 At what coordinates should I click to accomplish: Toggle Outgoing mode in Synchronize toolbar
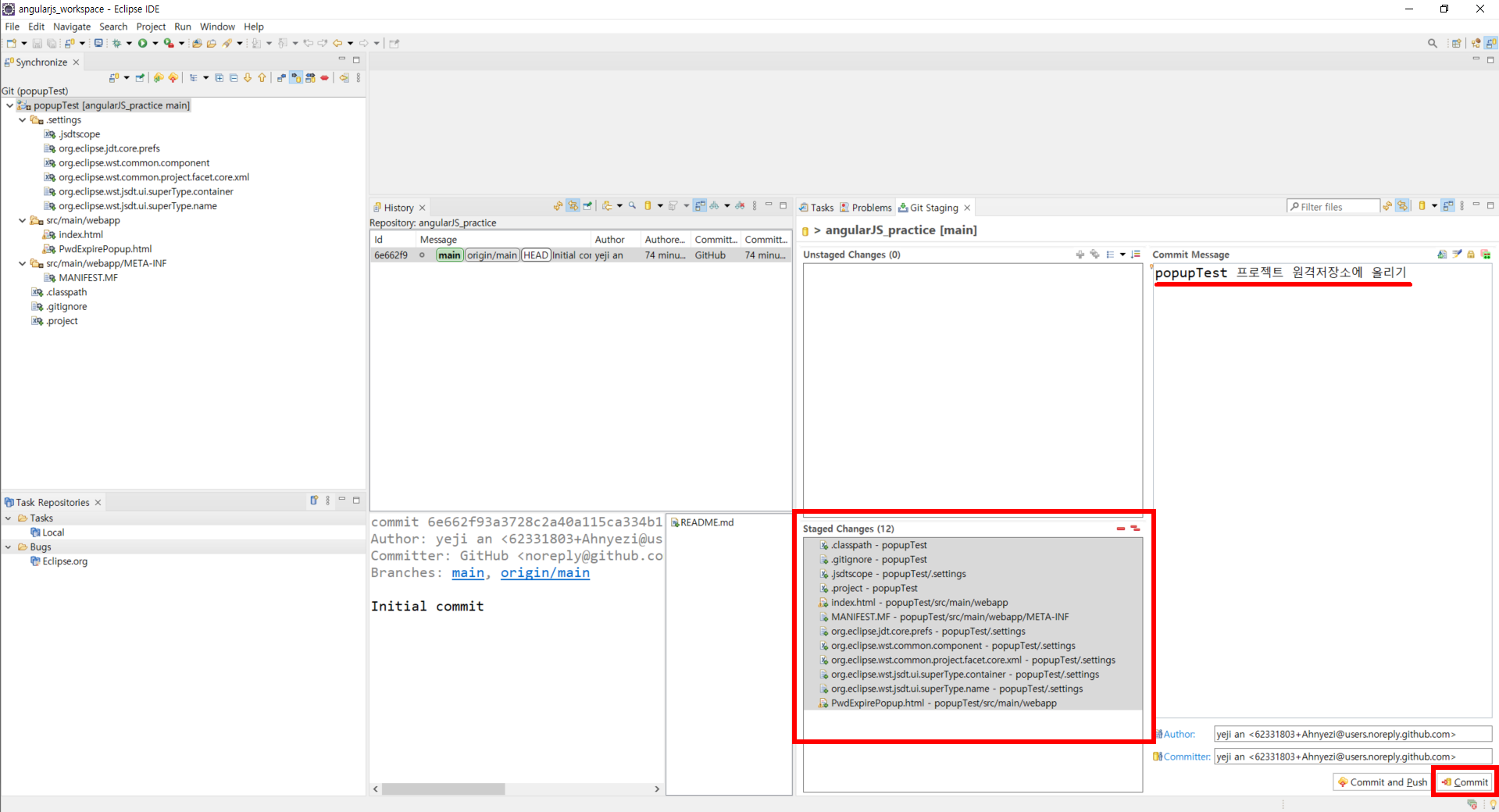click(296, 77)
